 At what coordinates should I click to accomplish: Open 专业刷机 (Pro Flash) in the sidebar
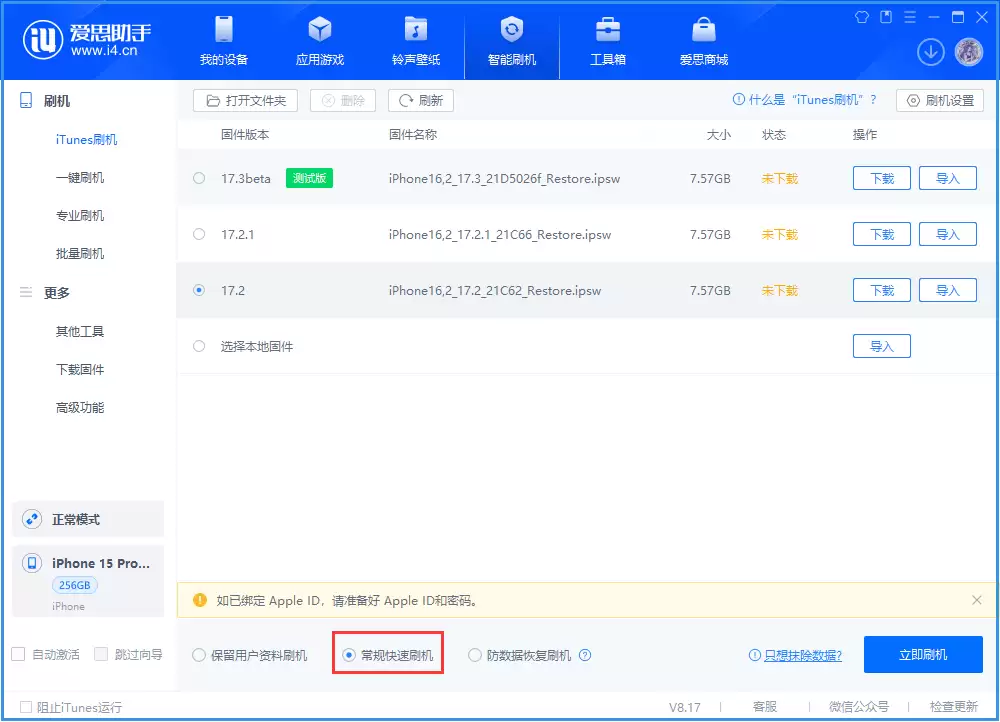coord(80,216)
